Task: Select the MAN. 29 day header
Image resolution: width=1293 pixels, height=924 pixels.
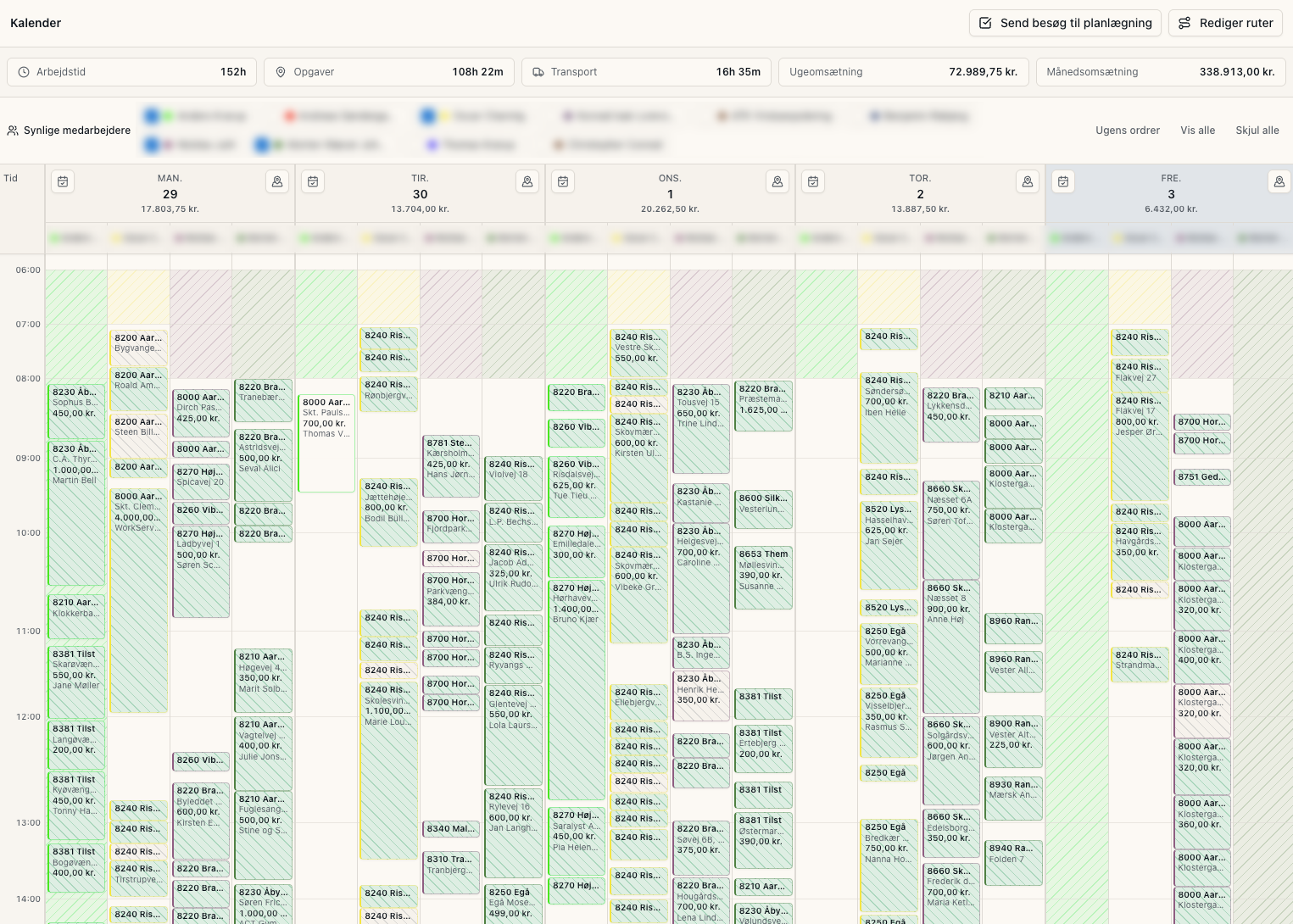Action: point(170,193)
